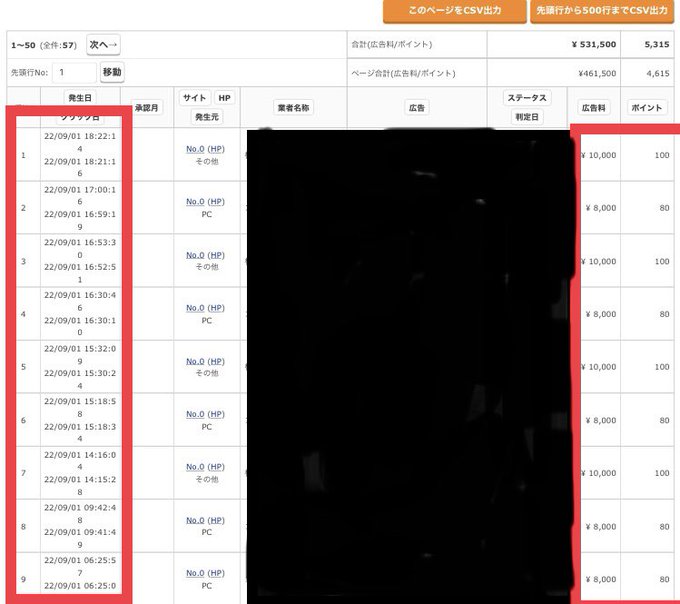The image size is (680, 604).
Task: Select record range 1~50 (全件:57)
Action: [44, 45]
